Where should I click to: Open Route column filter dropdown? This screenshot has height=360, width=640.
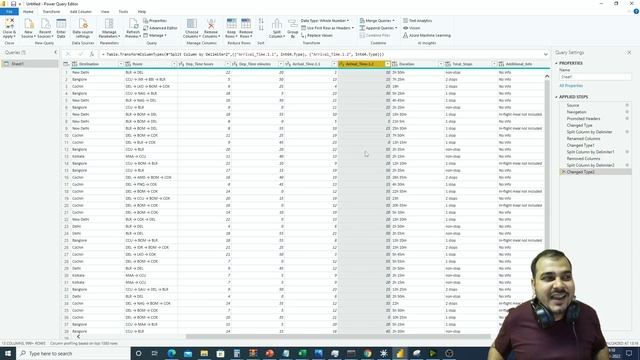point(174,64)
